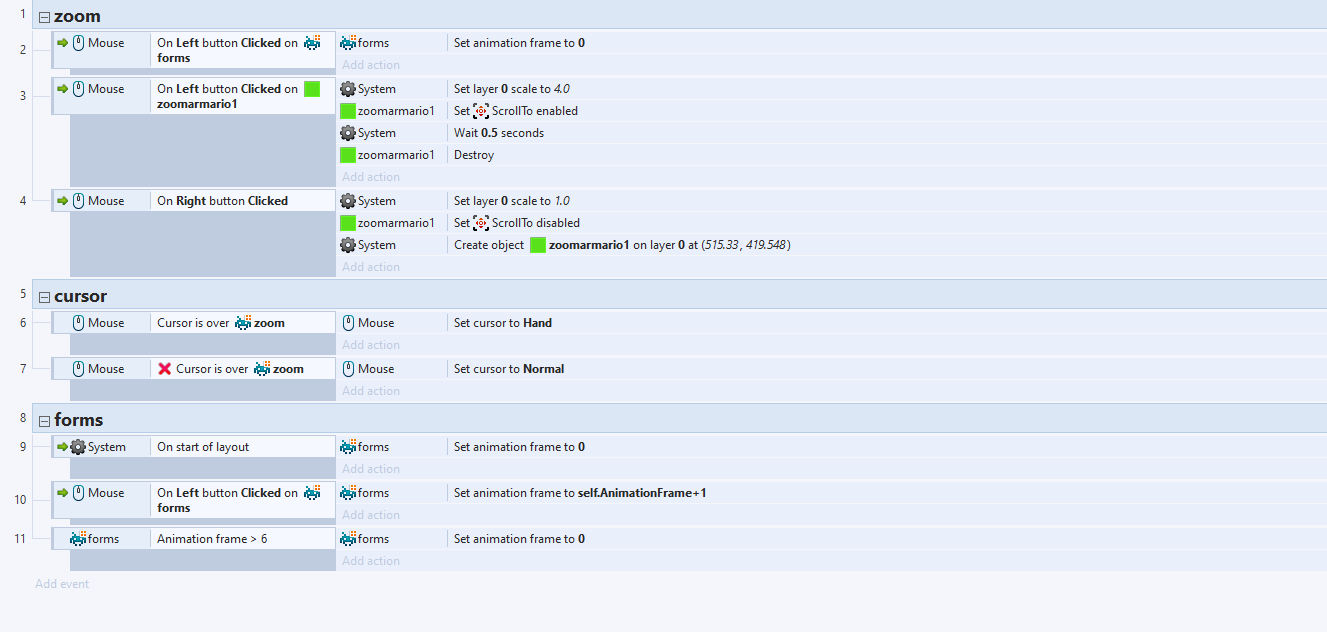
Task: Click System gear icon beside 'Wait 0.5 seconds'
Action: [x=348, y=133]
